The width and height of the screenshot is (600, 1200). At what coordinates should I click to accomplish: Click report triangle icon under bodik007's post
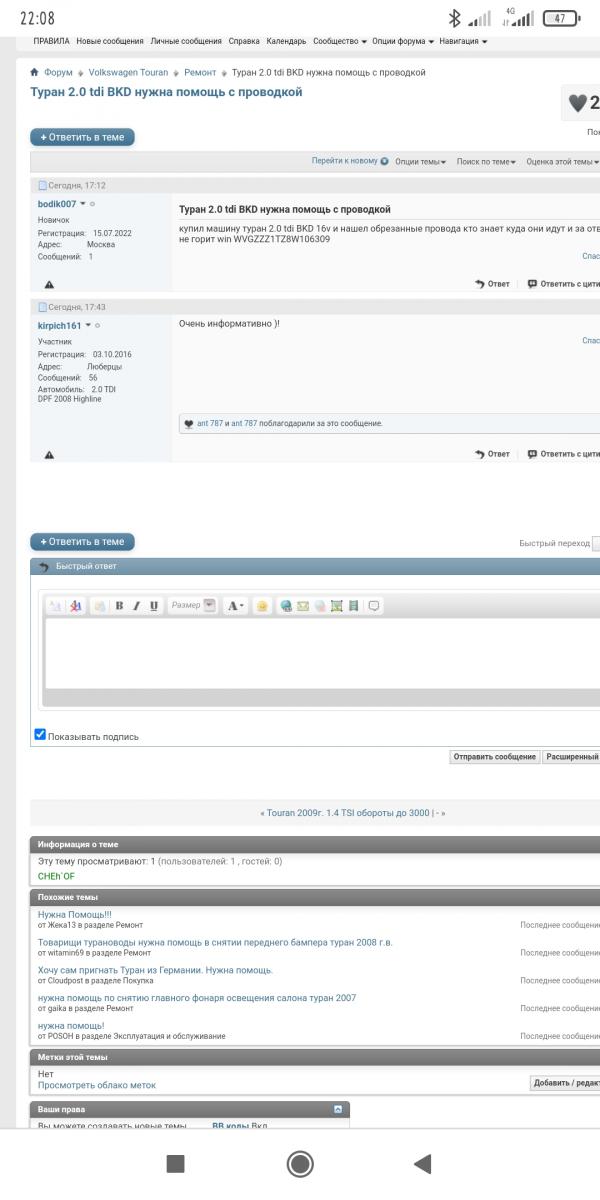point(50,285)
